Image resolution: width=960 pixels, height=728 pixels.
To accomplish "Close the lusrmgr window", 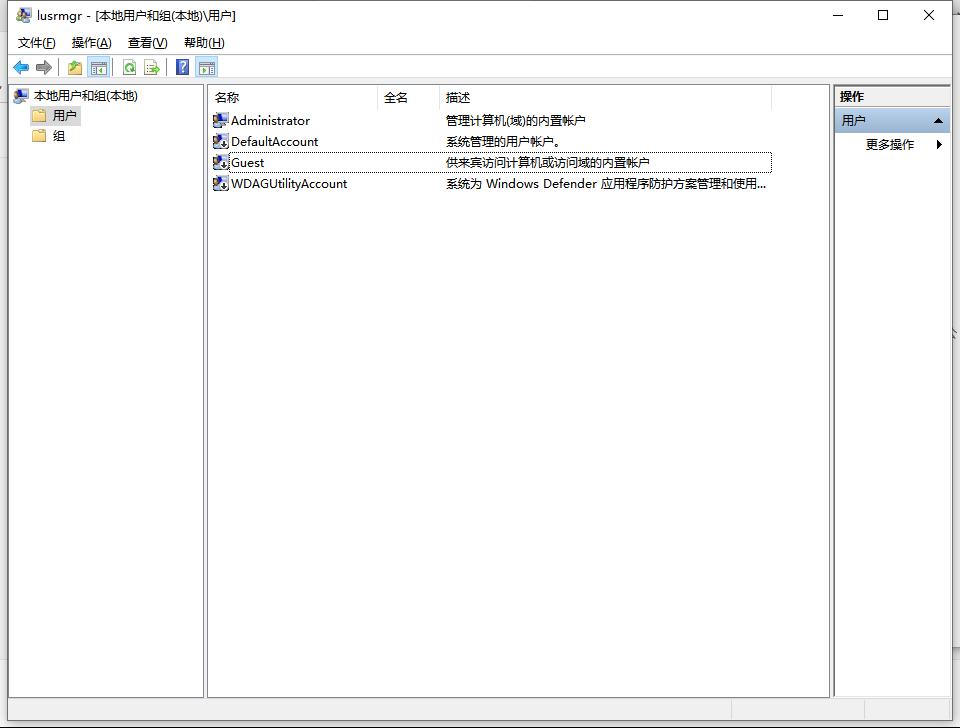I will coord(929,15).
